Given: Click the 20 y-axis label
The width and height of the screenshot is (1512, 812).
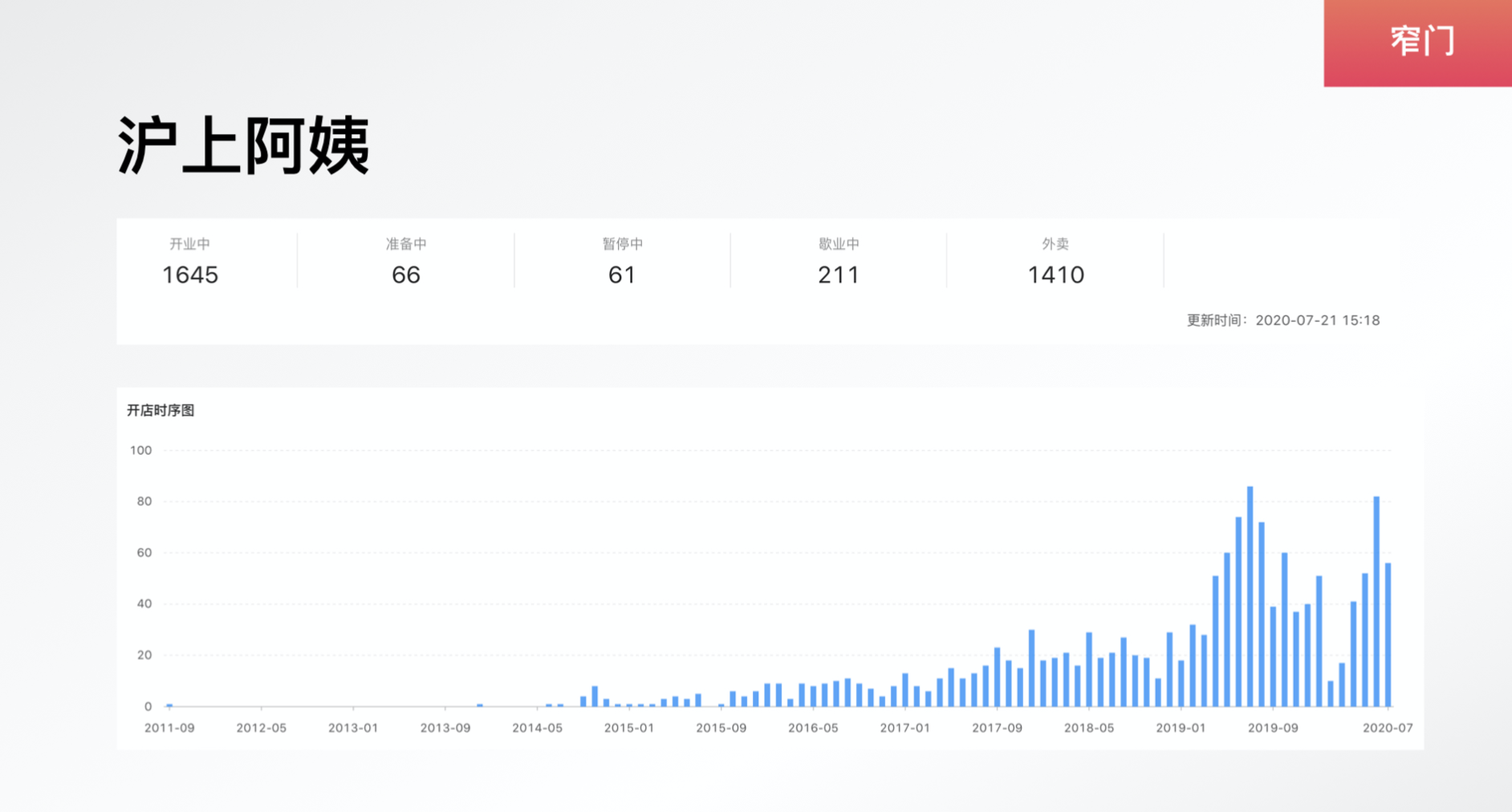Looking at the screenshot, I should point(144,656).
